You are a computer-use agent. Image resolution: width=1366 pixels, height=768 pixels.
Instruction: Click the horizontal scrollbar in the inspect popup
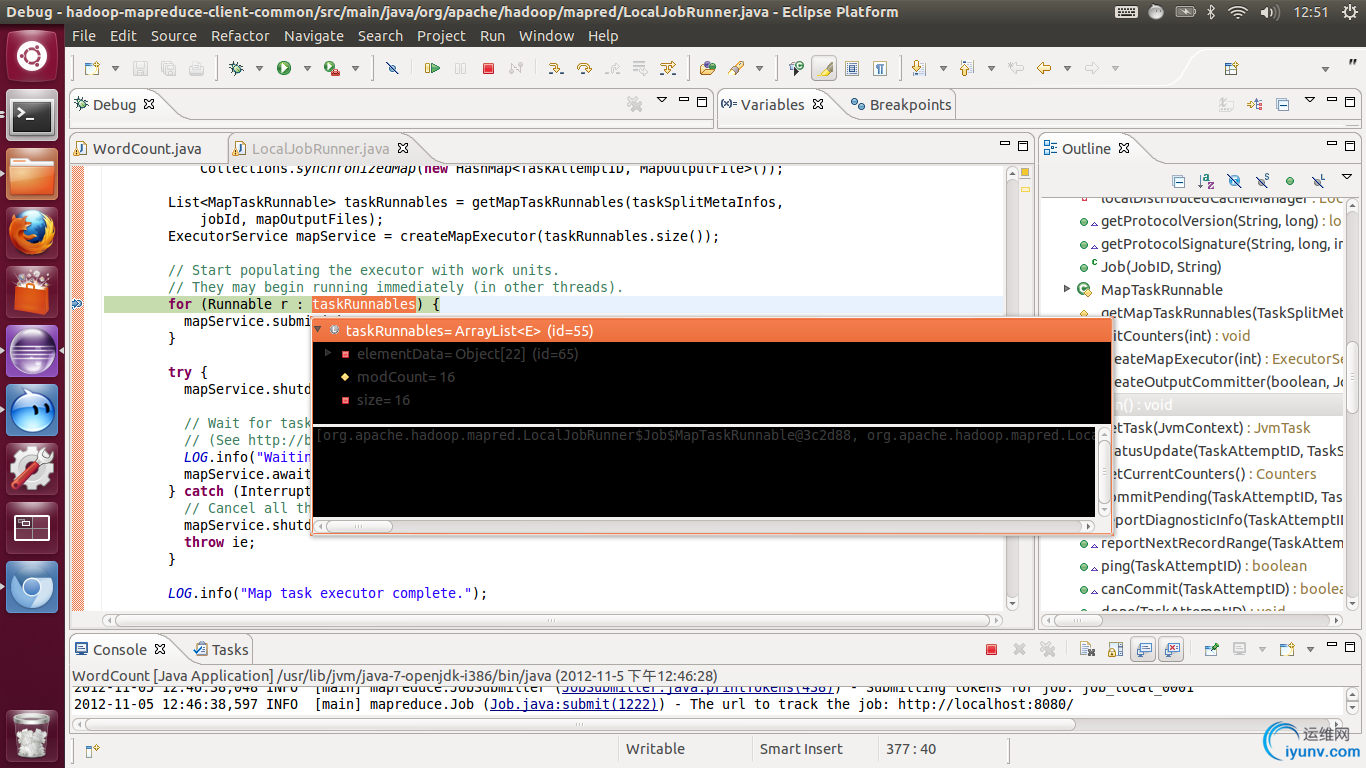click(x=360, y=526)
